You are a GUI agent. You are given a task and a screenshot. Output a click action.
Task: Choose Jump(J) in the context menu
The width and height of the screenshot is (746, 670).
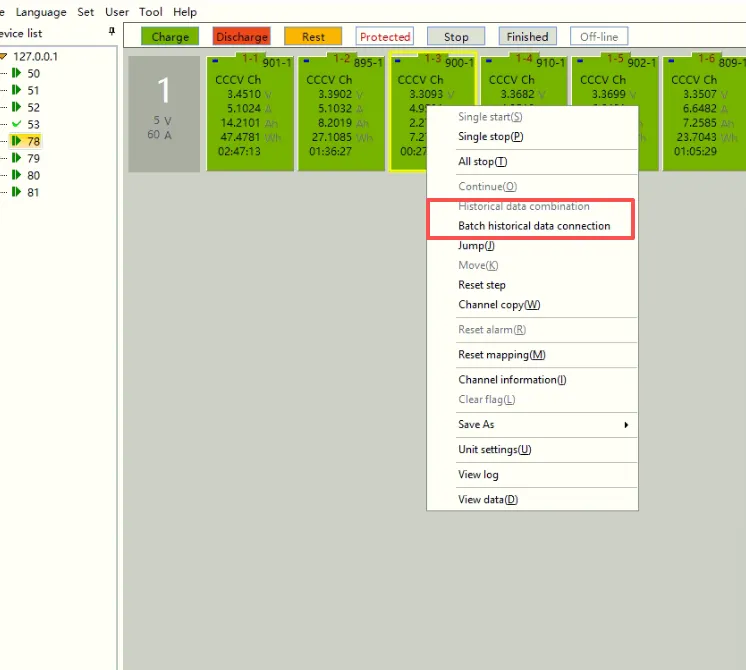(532, 246)
